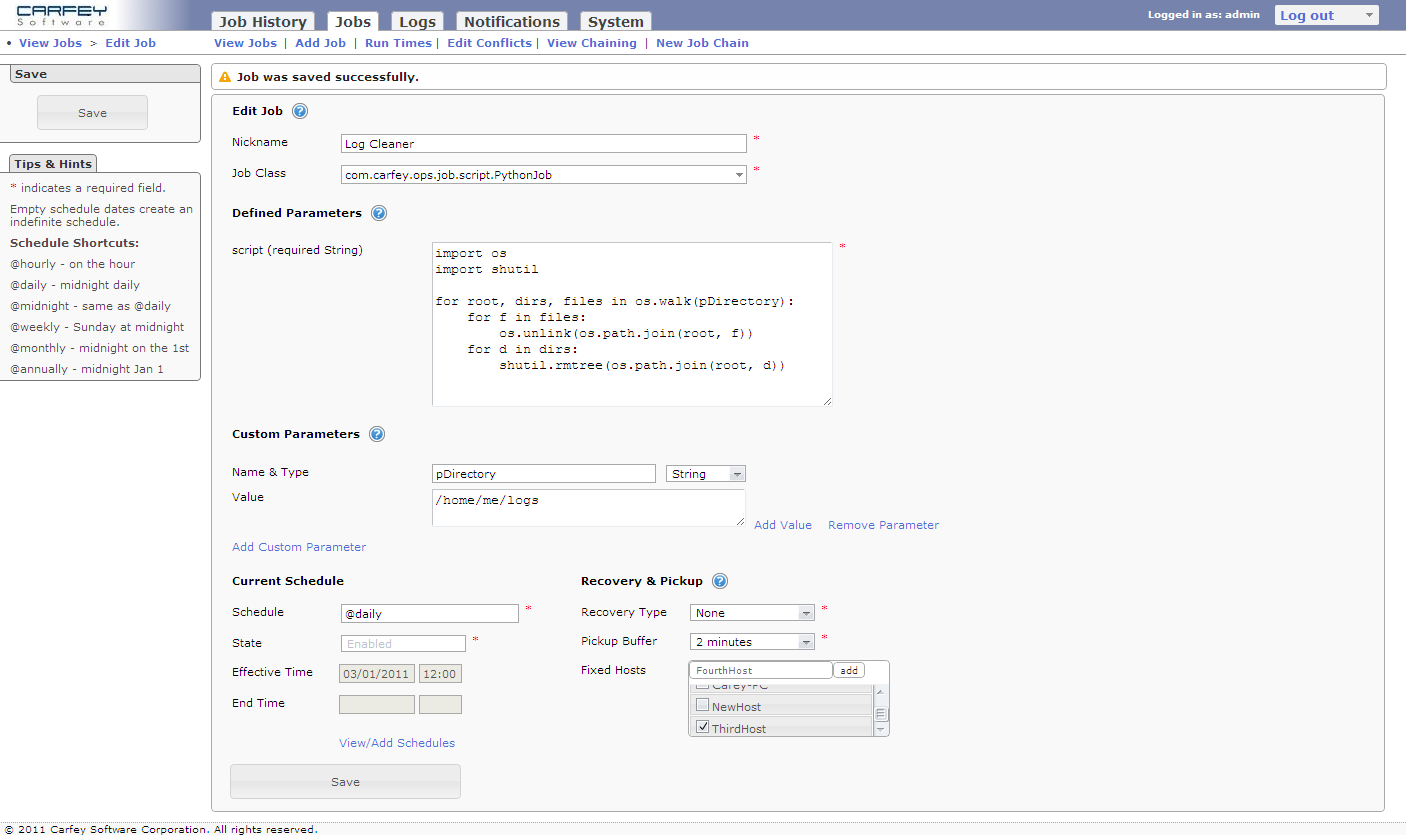Switch to the Job History tab
Image resolution: width=1406 pixels, height=839 pixels.
tap(262, 22)
